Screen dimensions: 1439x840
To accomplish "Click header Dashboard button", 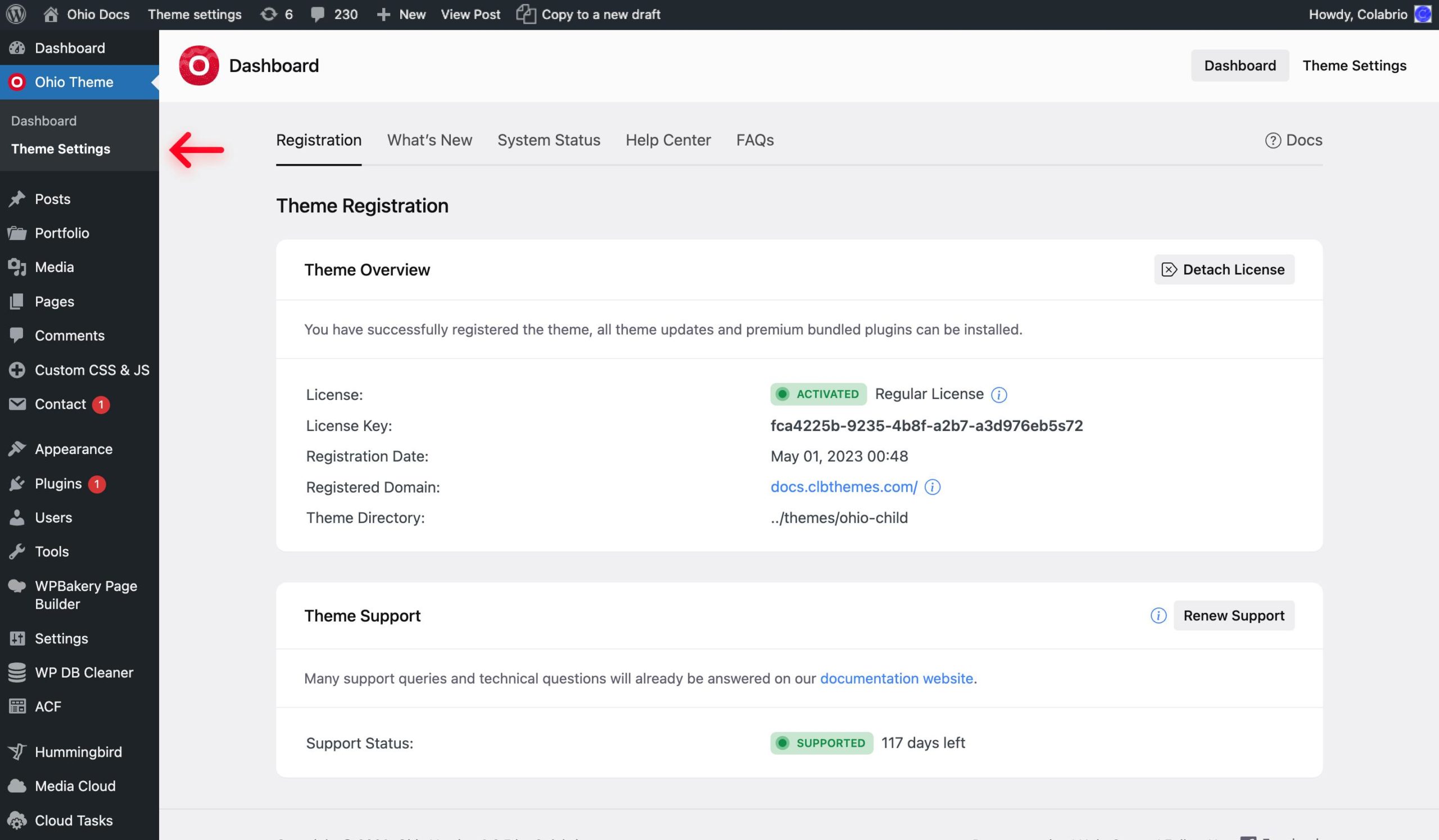I will 1239,66.
